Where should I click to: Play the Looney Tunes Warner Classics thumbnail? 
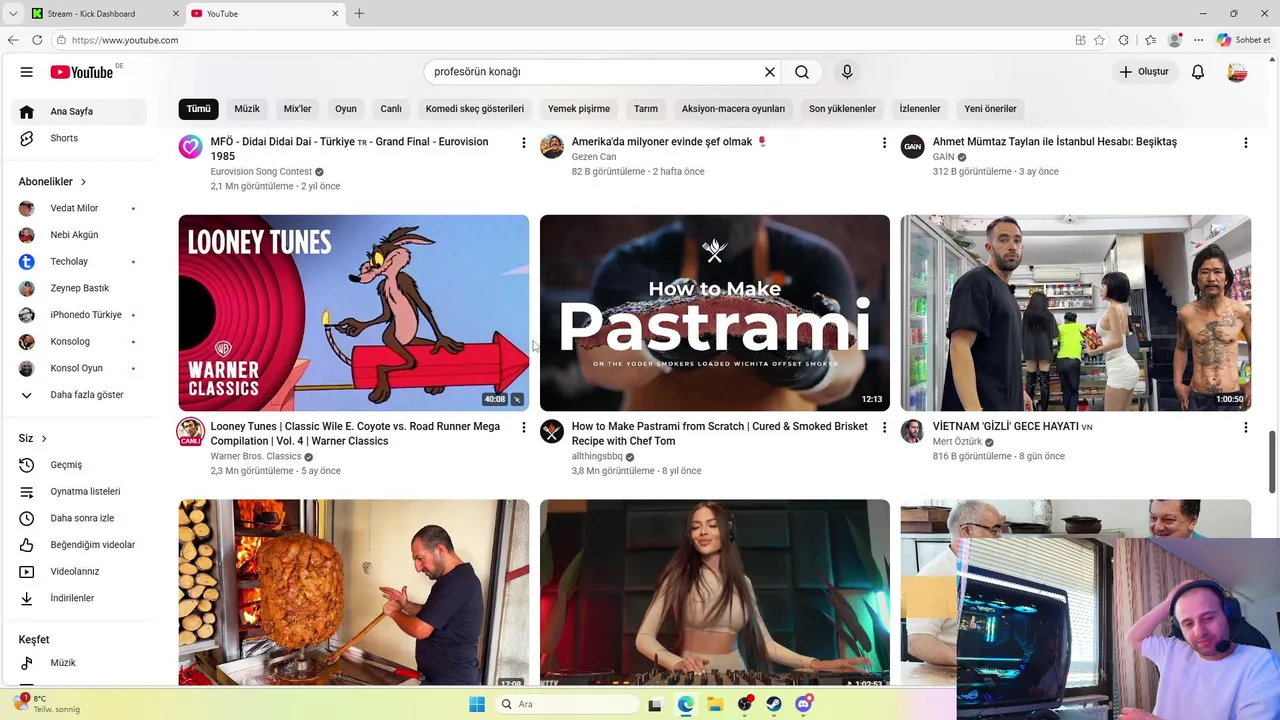pyautogui.click(x=354, y=313)
